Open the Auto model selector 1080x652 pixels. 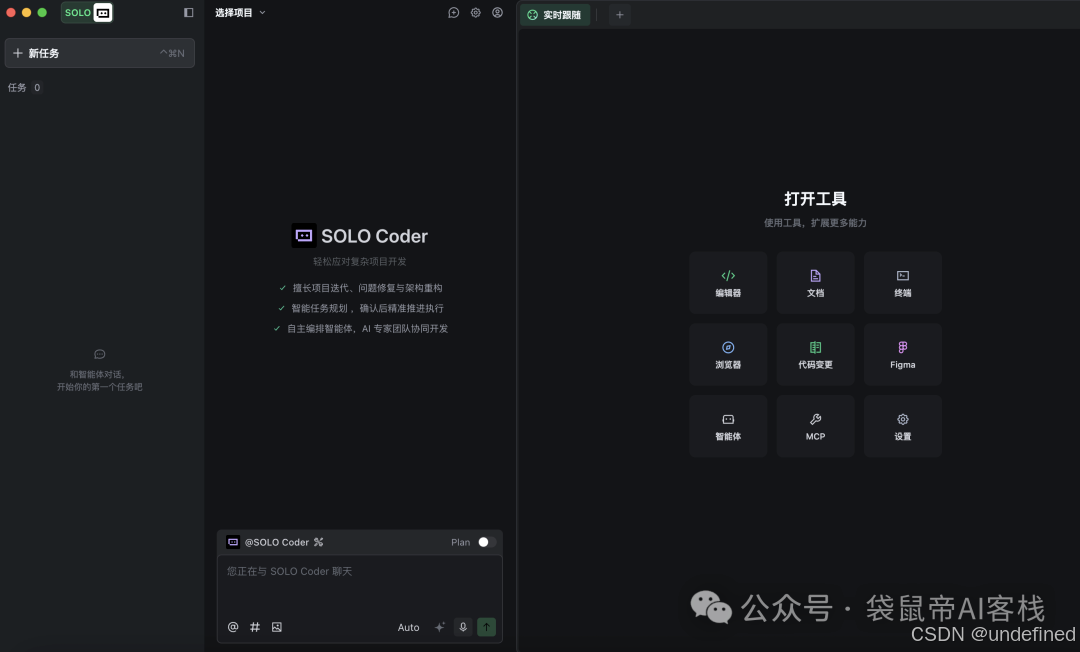(408, 627)
